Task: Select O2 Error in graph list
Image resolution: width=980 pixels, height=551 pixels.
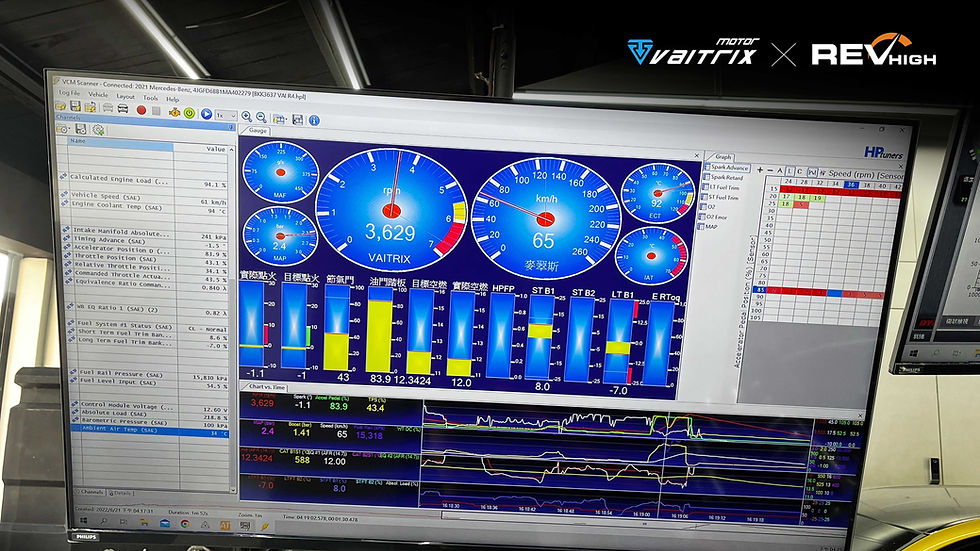Action: (714, 217)
